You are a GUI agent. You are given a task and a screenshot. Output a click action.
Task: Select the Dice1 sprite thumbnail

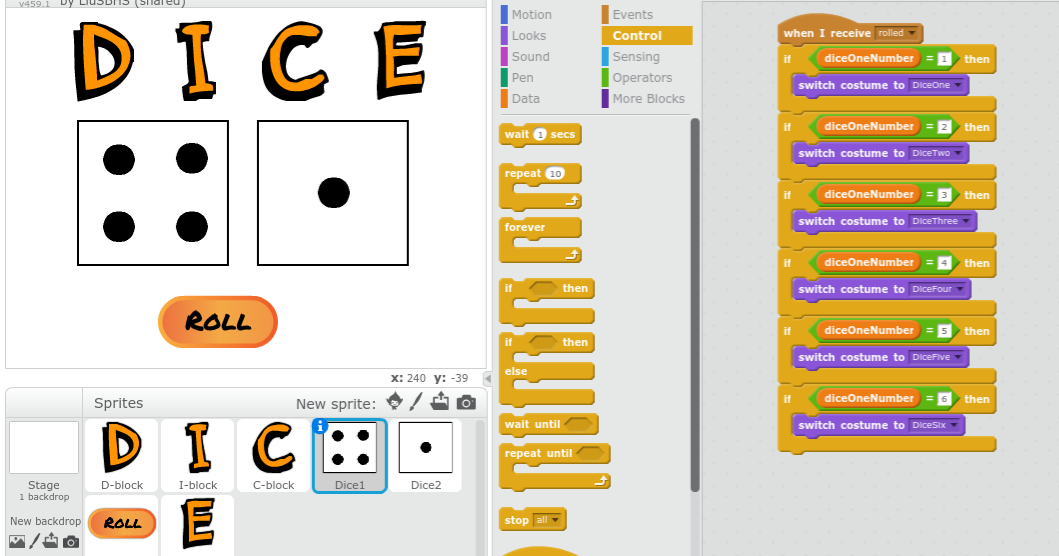[x=350, y=455]
